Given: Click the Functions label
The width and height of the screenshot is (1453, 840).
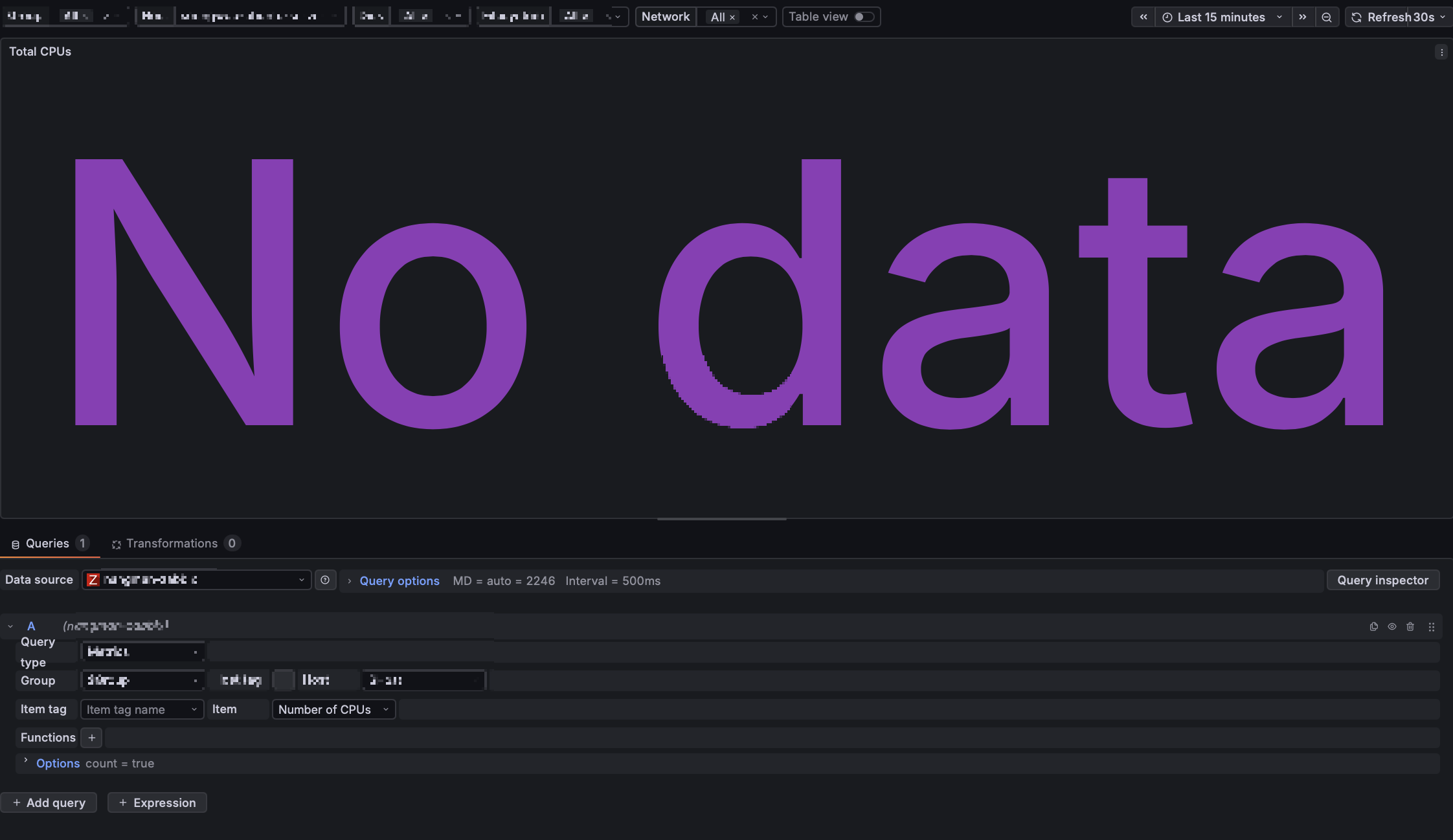Looking at the screenshot, I should tap(48, 738).
